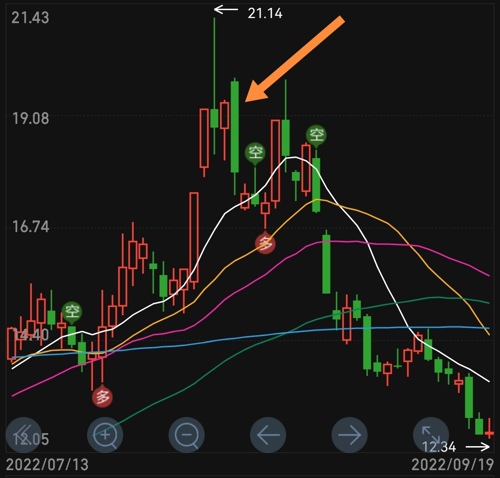Click the red 多 marker near 16.74 level

(x=265, y=243)
